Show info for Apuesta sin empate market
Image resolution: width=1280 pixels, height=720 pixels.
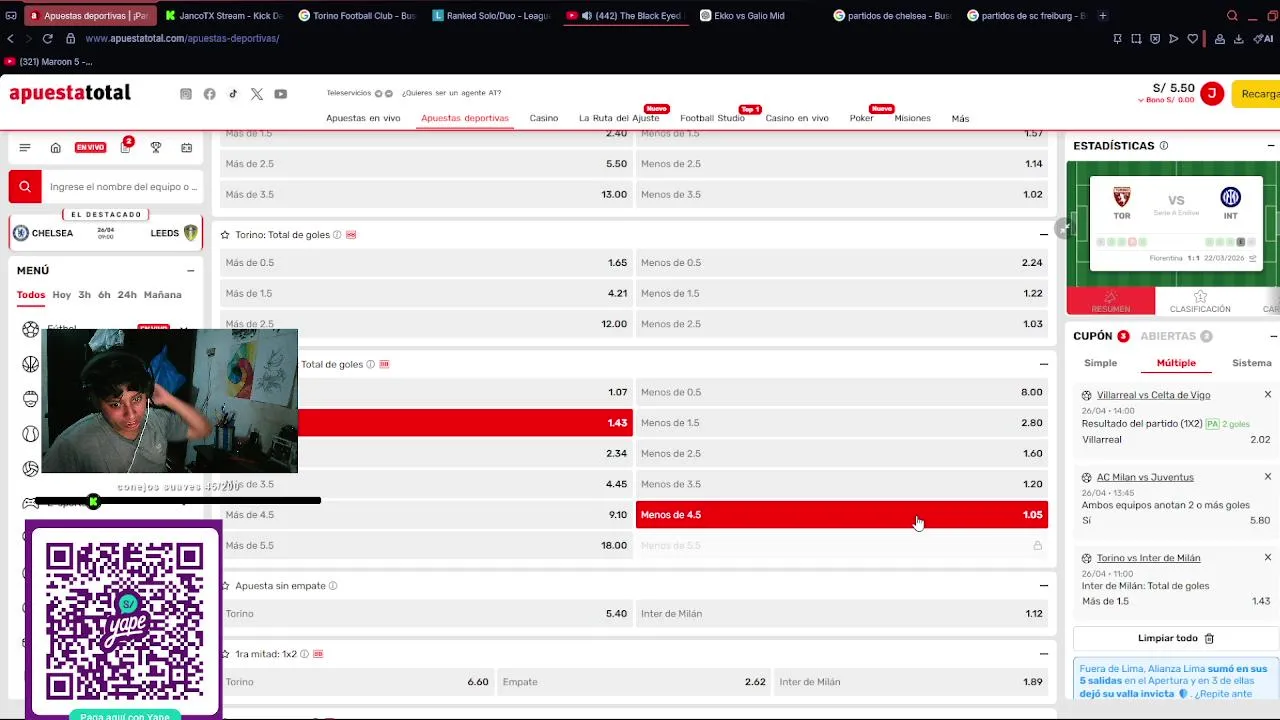point(333,586)
